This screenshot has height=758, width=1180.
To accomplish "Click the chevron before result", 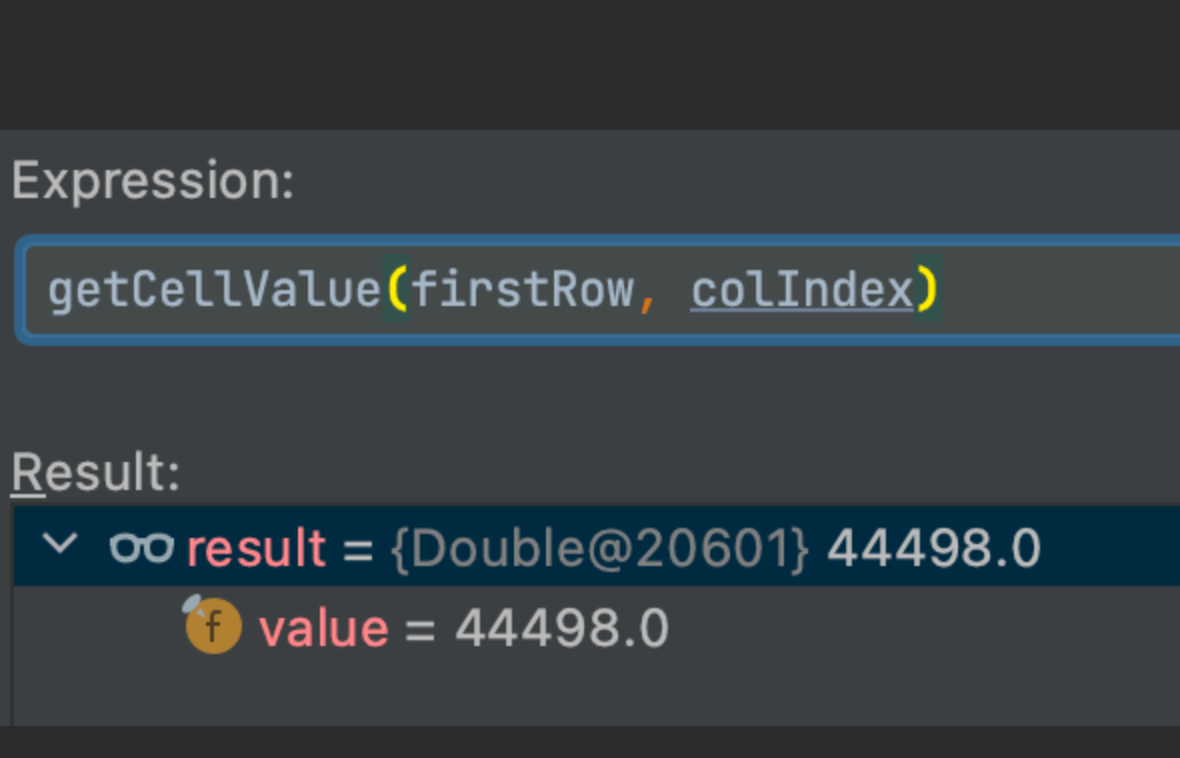I will 60,546.
